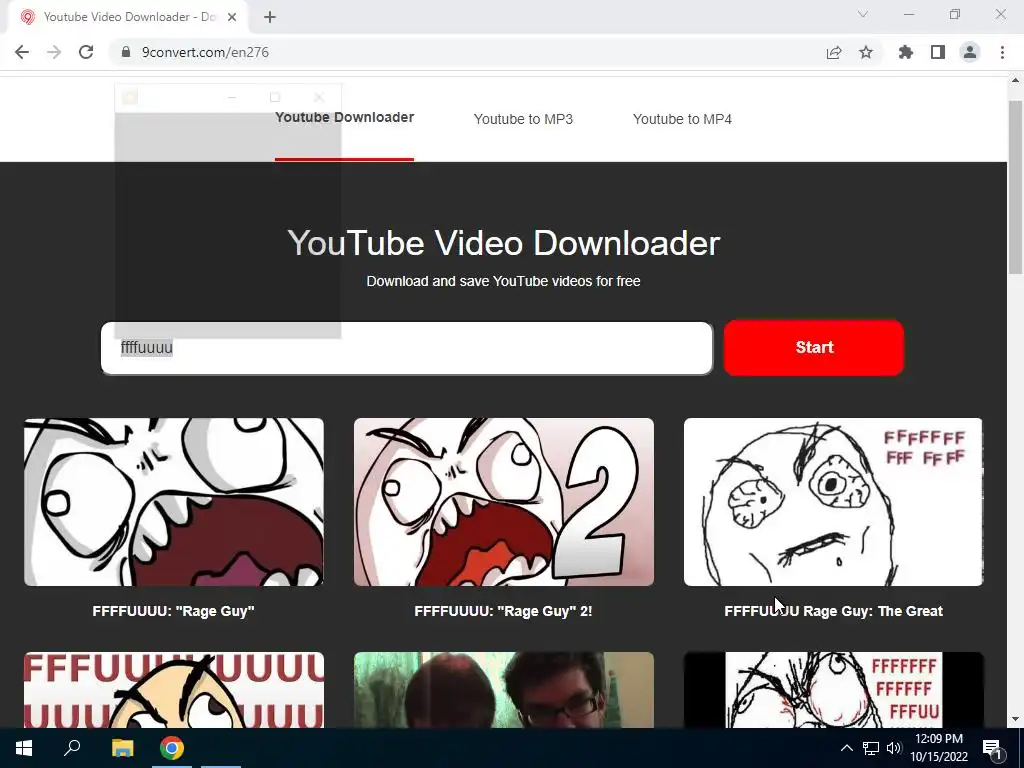Viewport: 1024px width, 768px height.
Task: Click the browser forward arrow
Action: [54, 52]
